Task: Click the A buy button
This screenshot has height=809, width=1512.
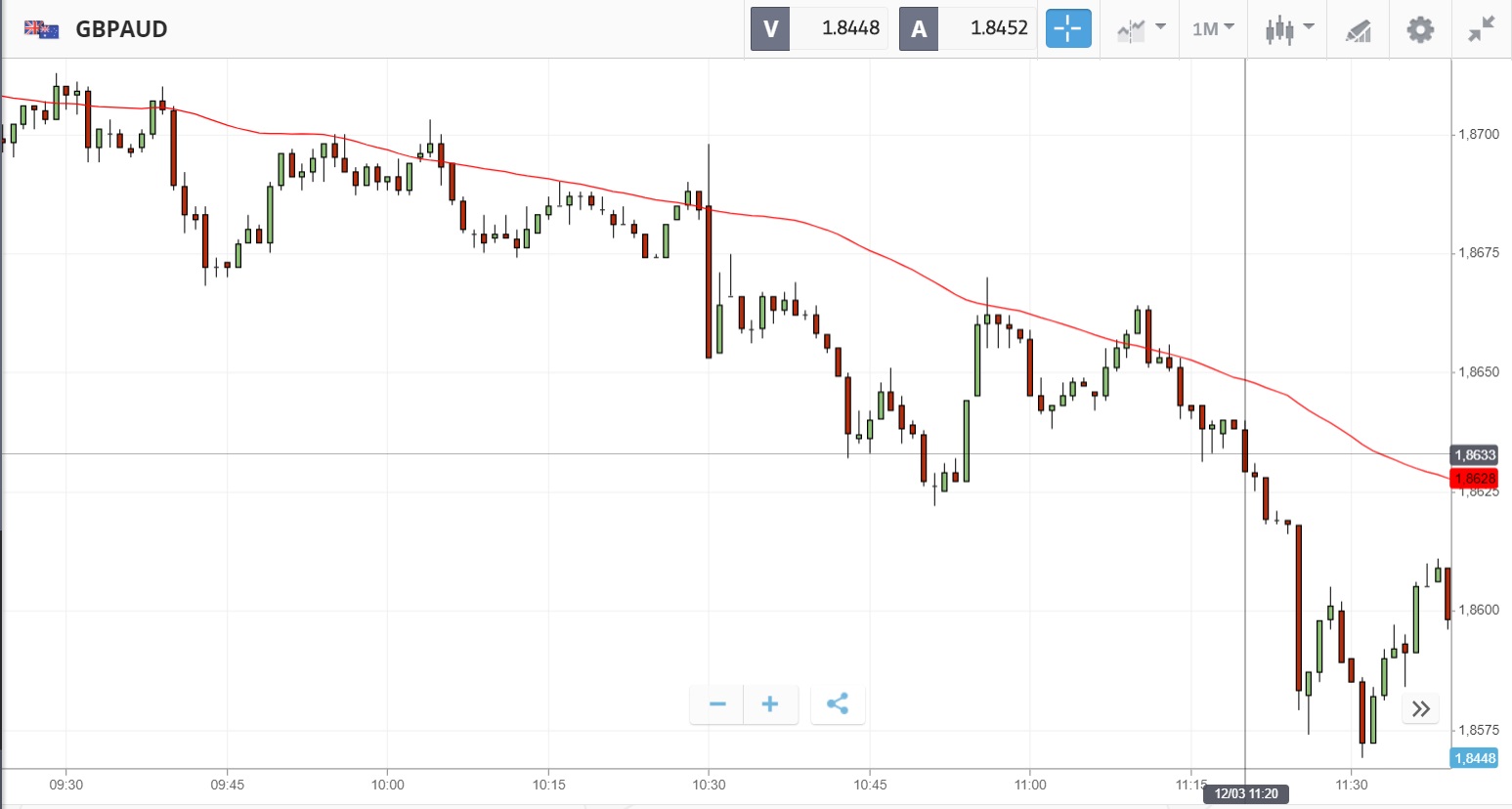Action: click(919, 28)
